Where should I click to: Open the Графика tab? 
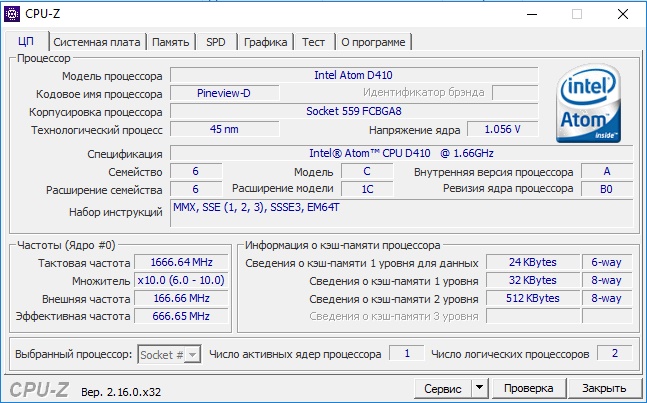click(x=265, y=42)
